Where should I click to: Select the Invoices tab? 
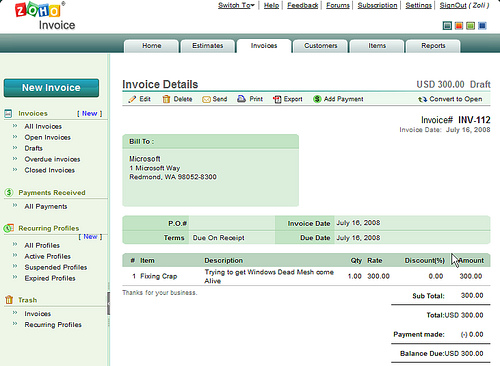[264, 46]
